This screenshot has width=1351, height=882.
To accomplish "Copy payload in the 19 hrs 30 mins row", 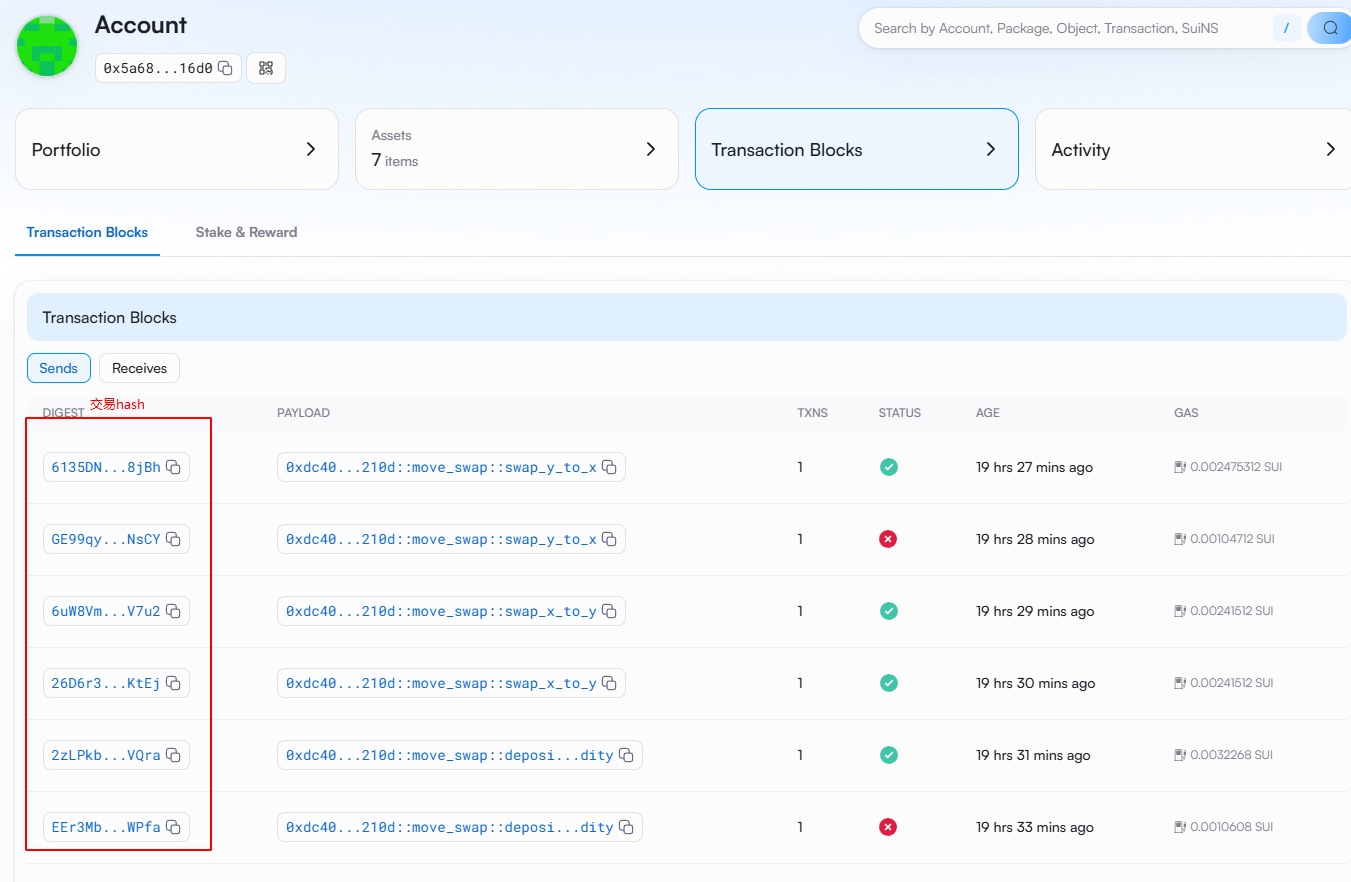I will pos(609,683).
